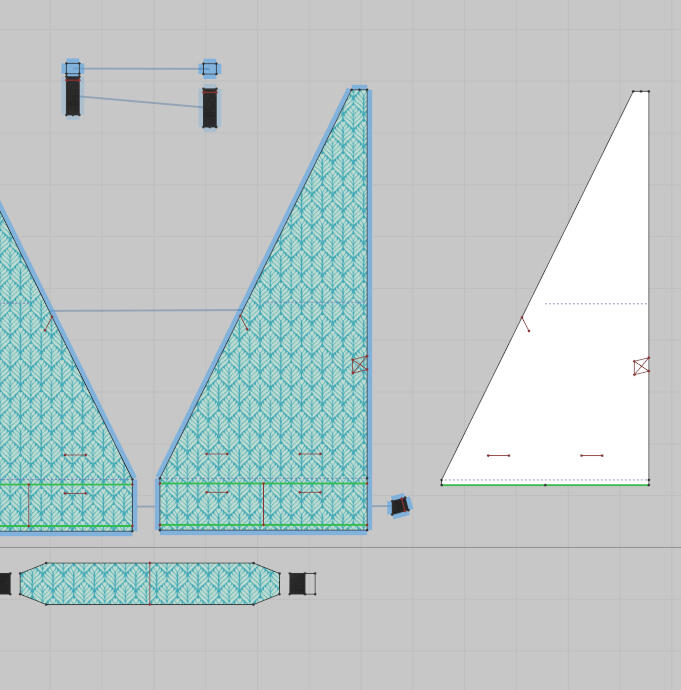
Task: Click the X-box stitch on patterned center piece
Action: [x=359, y=365]
